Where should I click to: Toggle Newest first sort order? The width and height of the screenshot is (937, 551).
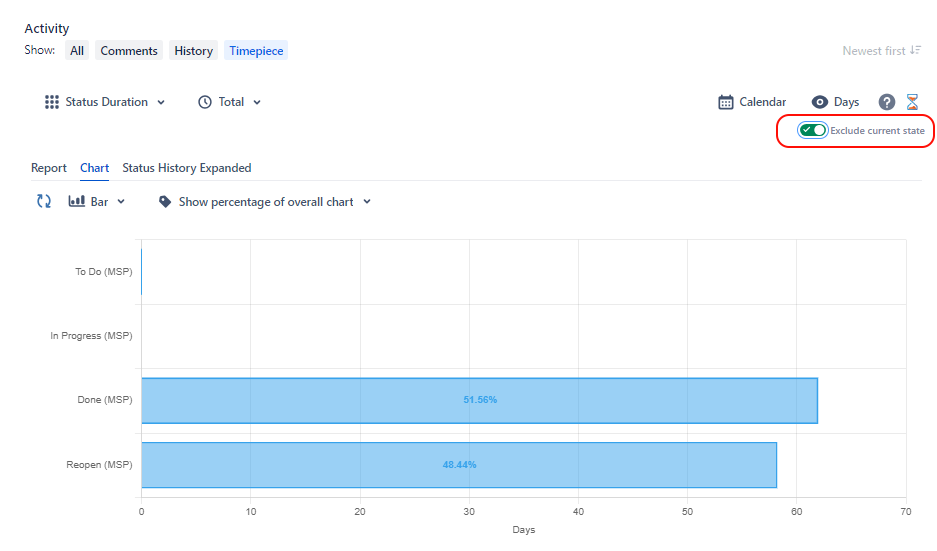[x=881, y=51]
